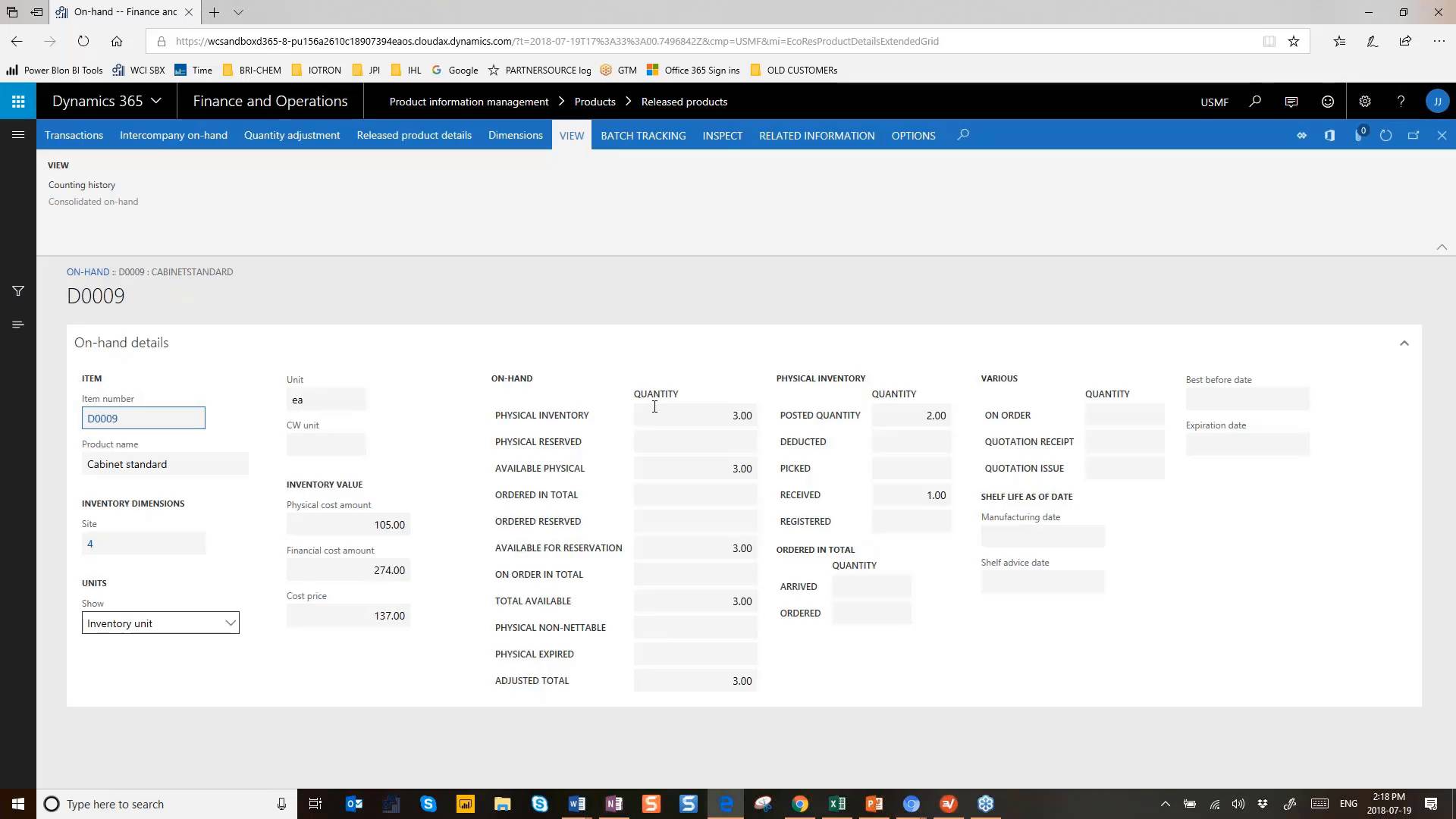This screenshot has height=819, width=1456.
Task: Collapse the On-hand details section
Action: (1404, 343)
